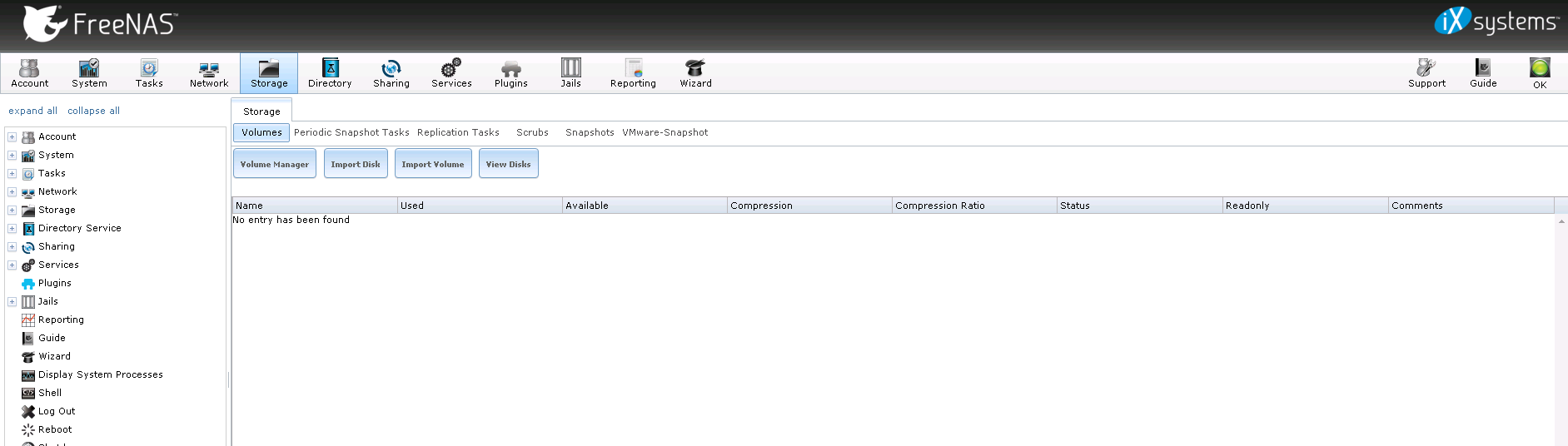Viewport: 1568px width, 446px height.
Task: Switch to Periodic Snapshot Tasks tab
Action: pos(351,132)
